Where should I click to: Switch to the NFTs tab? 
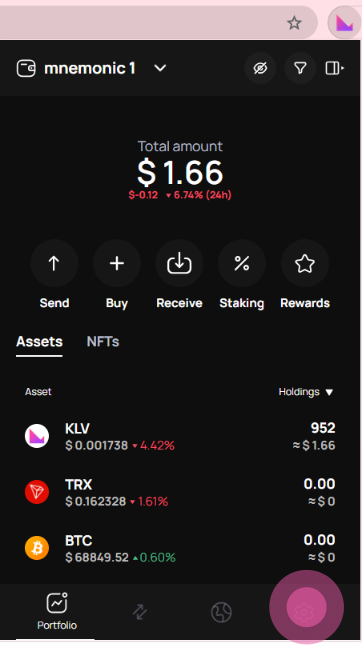(103, 341)
